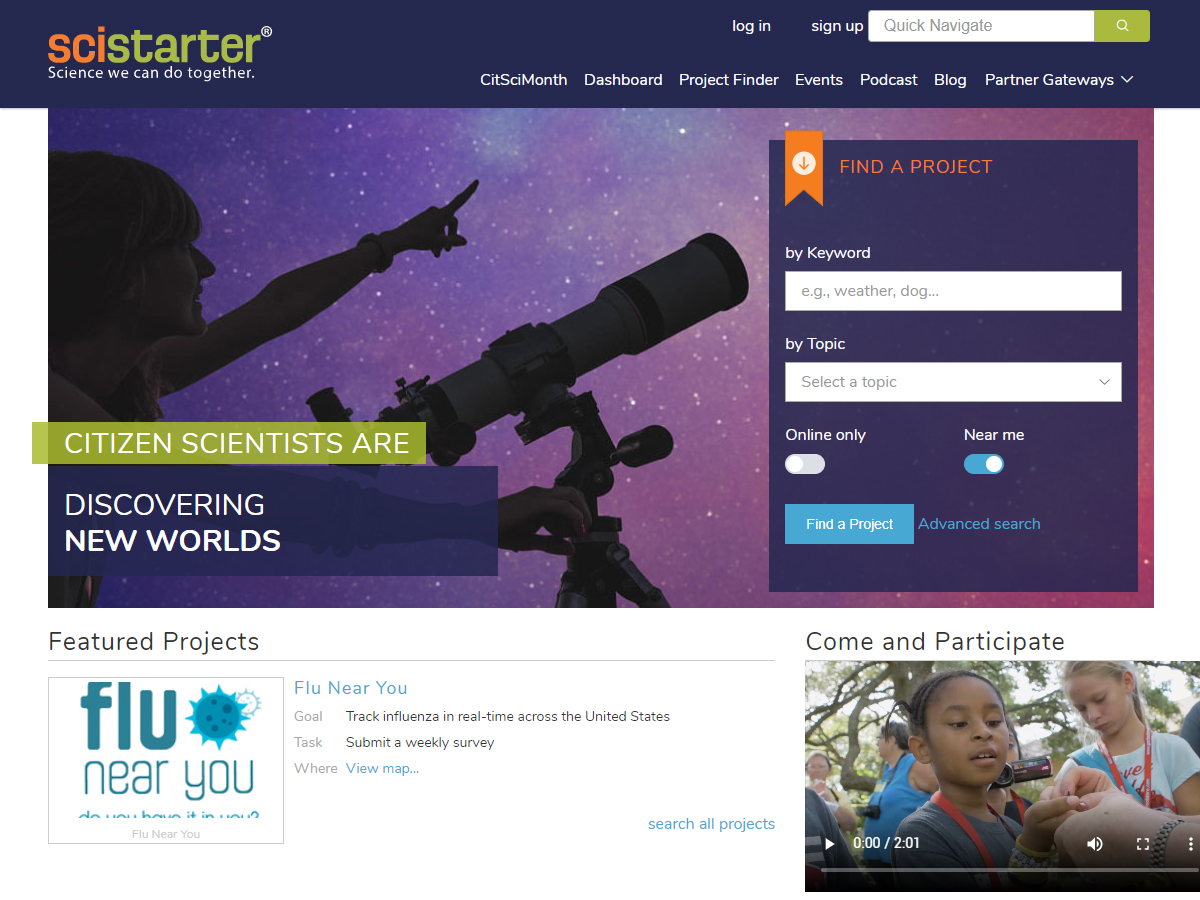The width and height of the screenshot is (1200, 900).
Task: Click the SciStarter logo
Action: (160, 54)
